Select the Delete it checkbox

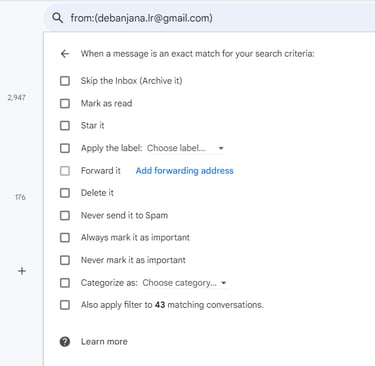[x=65, y=193]
